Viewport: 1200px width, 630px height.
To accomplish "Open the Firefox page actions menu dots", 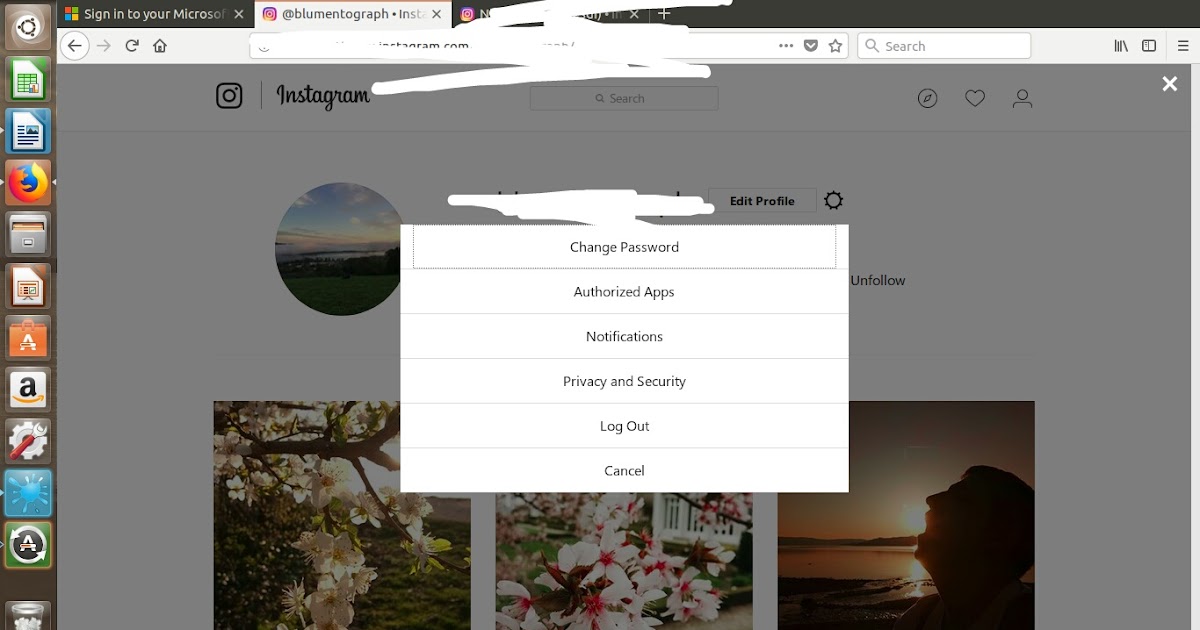I will [x=786, y=46].
